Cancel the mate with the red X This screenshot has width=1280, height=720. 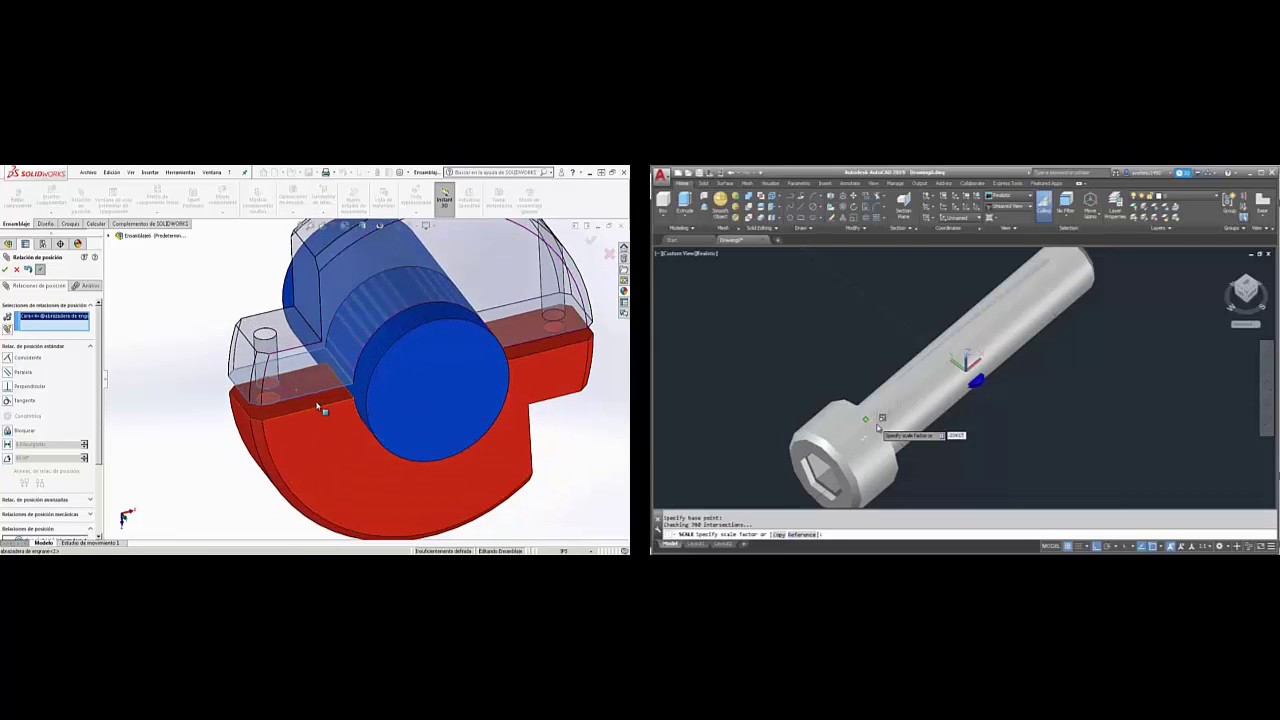point(17,269)
